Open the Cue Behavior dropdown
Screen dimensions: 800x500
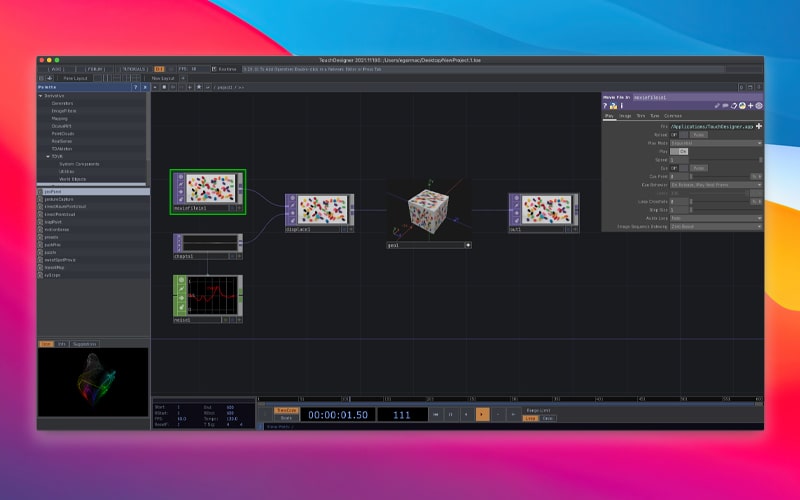coord(716,184)
